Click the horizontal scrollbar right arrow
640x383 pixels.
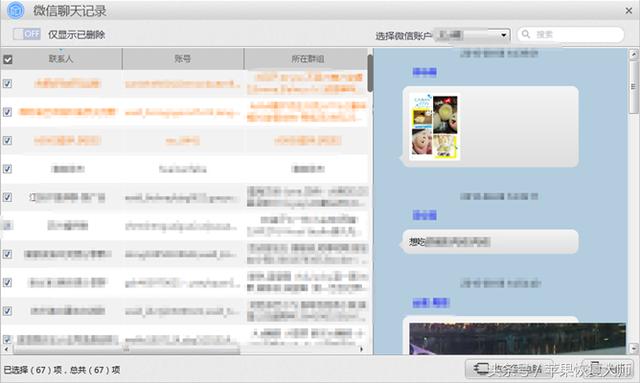[362, 350]
